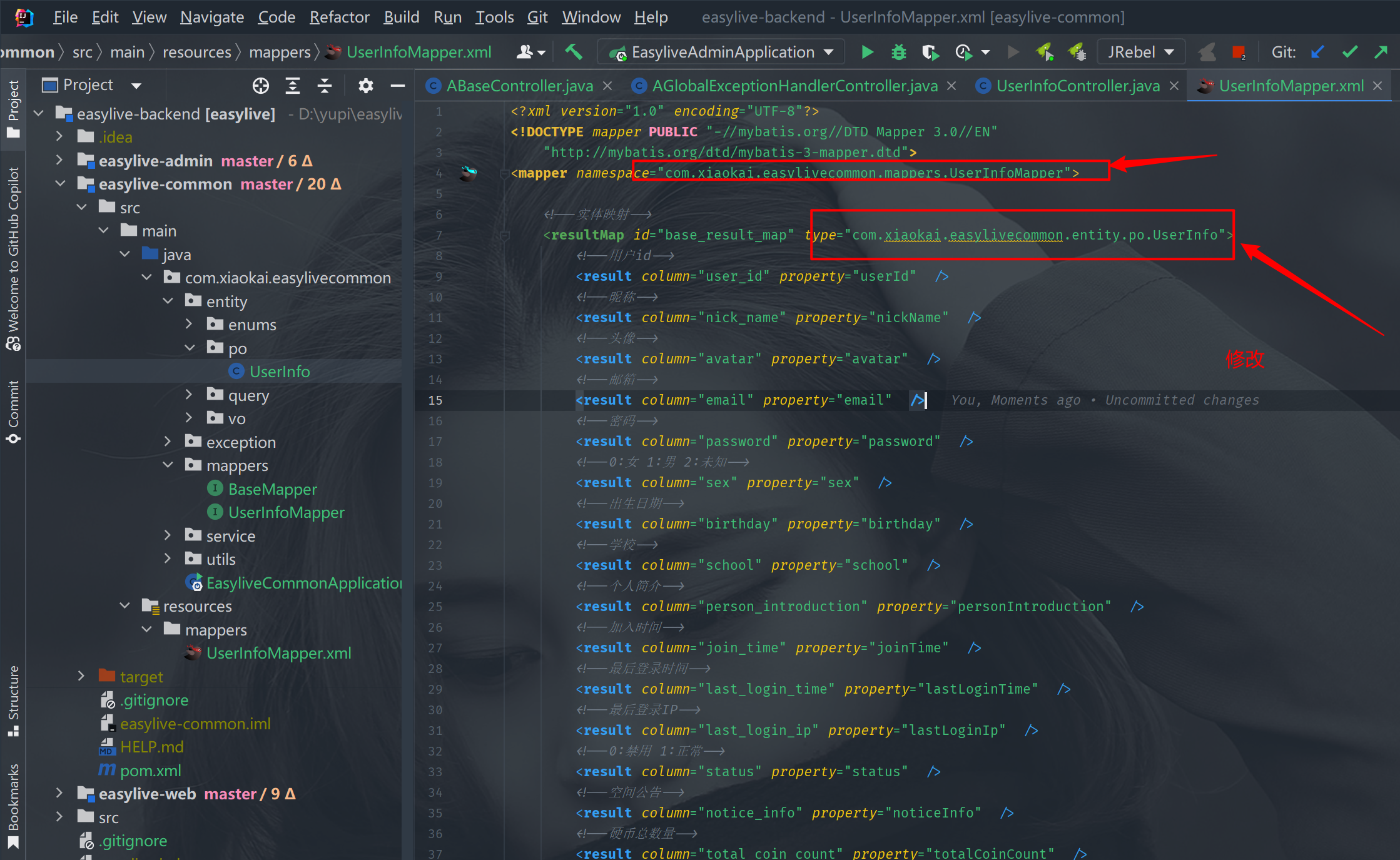This screenshot has width=1400, height=860.
Task: Commit changes with Git green checkmark
Action: coord(1349,52)
